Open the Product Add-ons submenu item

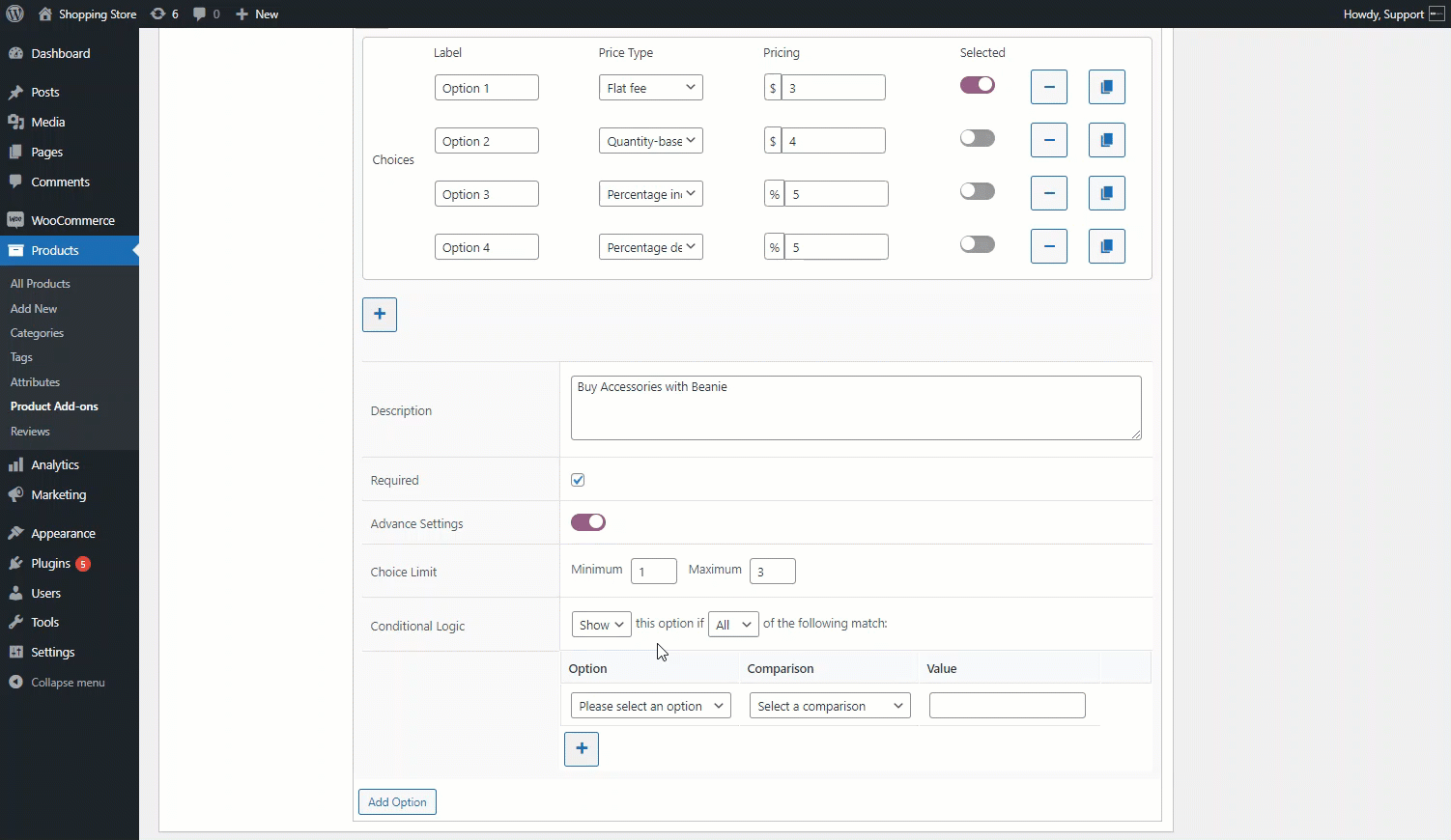(x=54, y=406)
